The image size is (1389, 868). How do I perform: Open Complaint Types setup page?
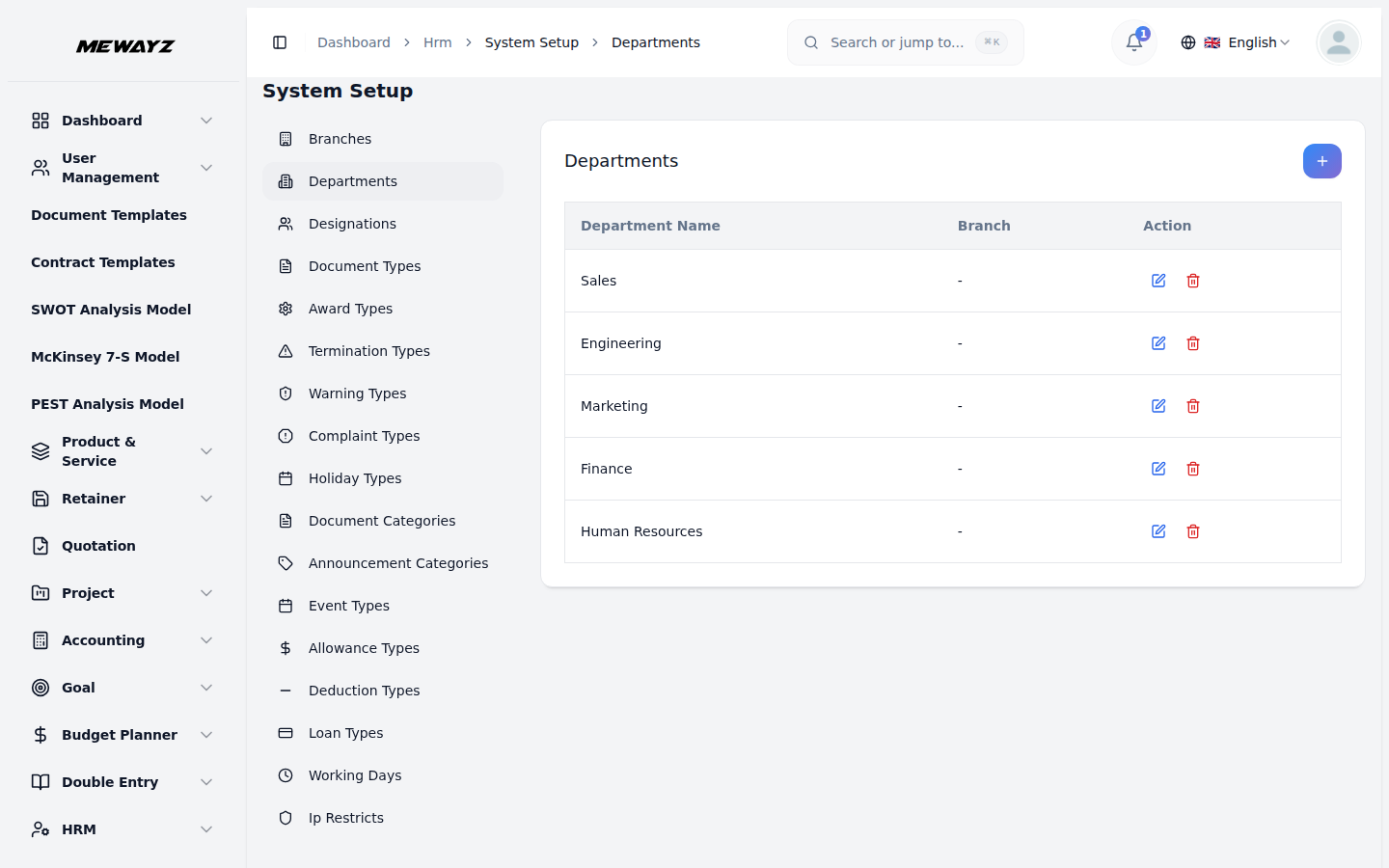pos(383,436)
